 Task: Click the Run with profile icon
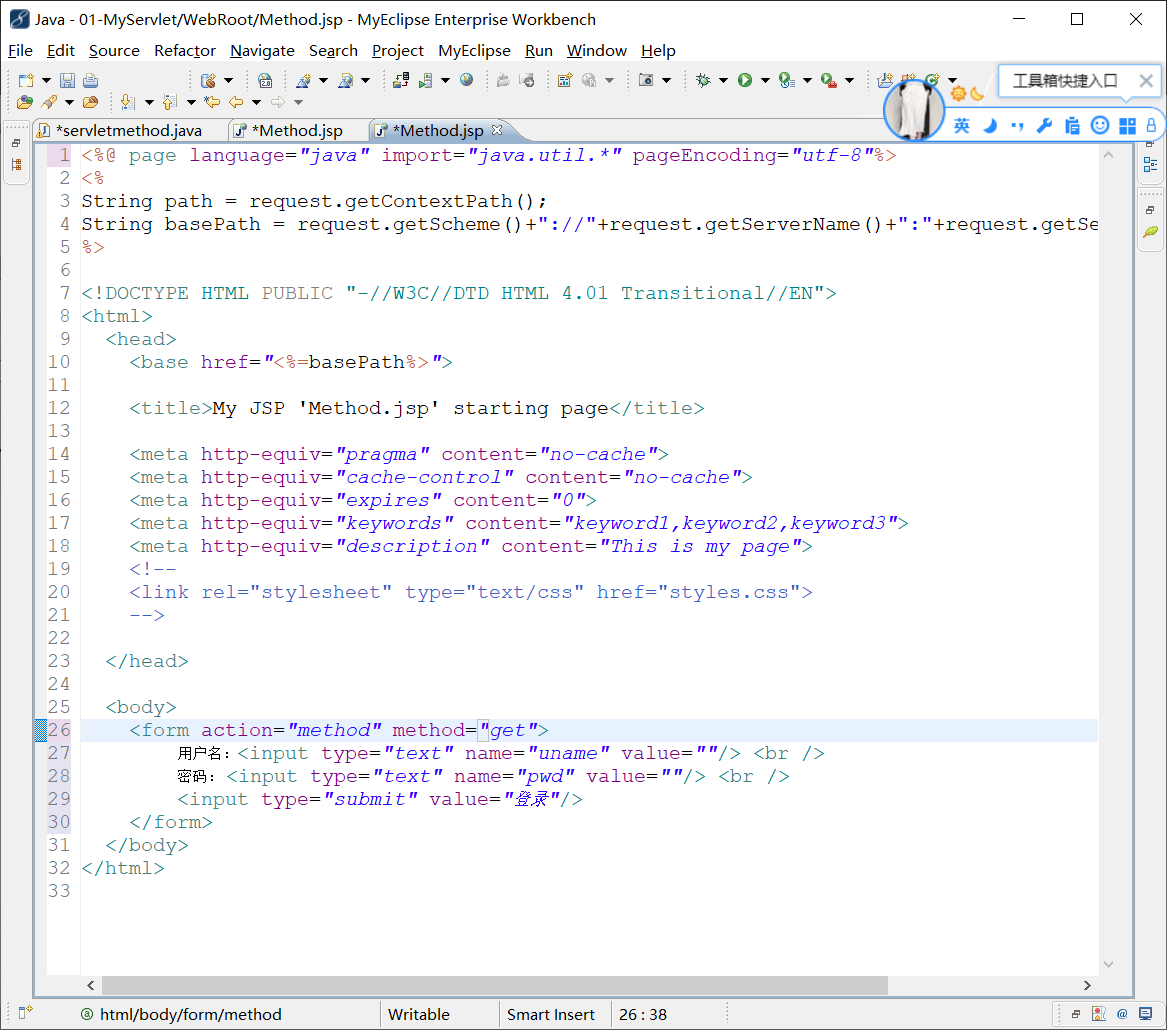point(787,80)
